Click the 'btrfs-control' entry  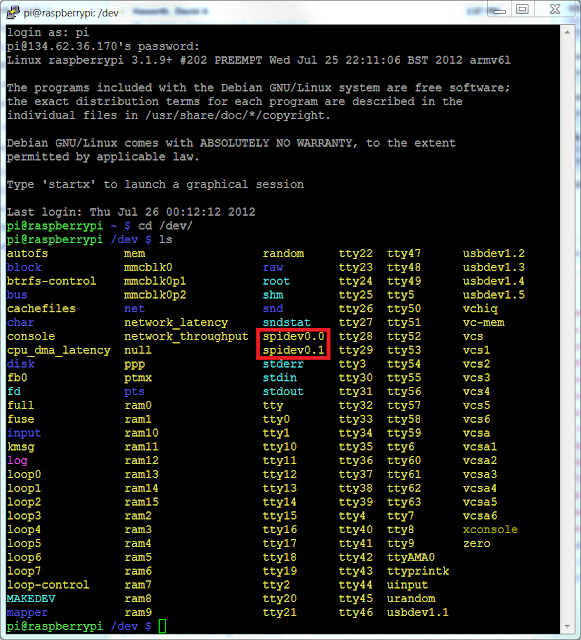pyautogui.click(x=51, y=281)
